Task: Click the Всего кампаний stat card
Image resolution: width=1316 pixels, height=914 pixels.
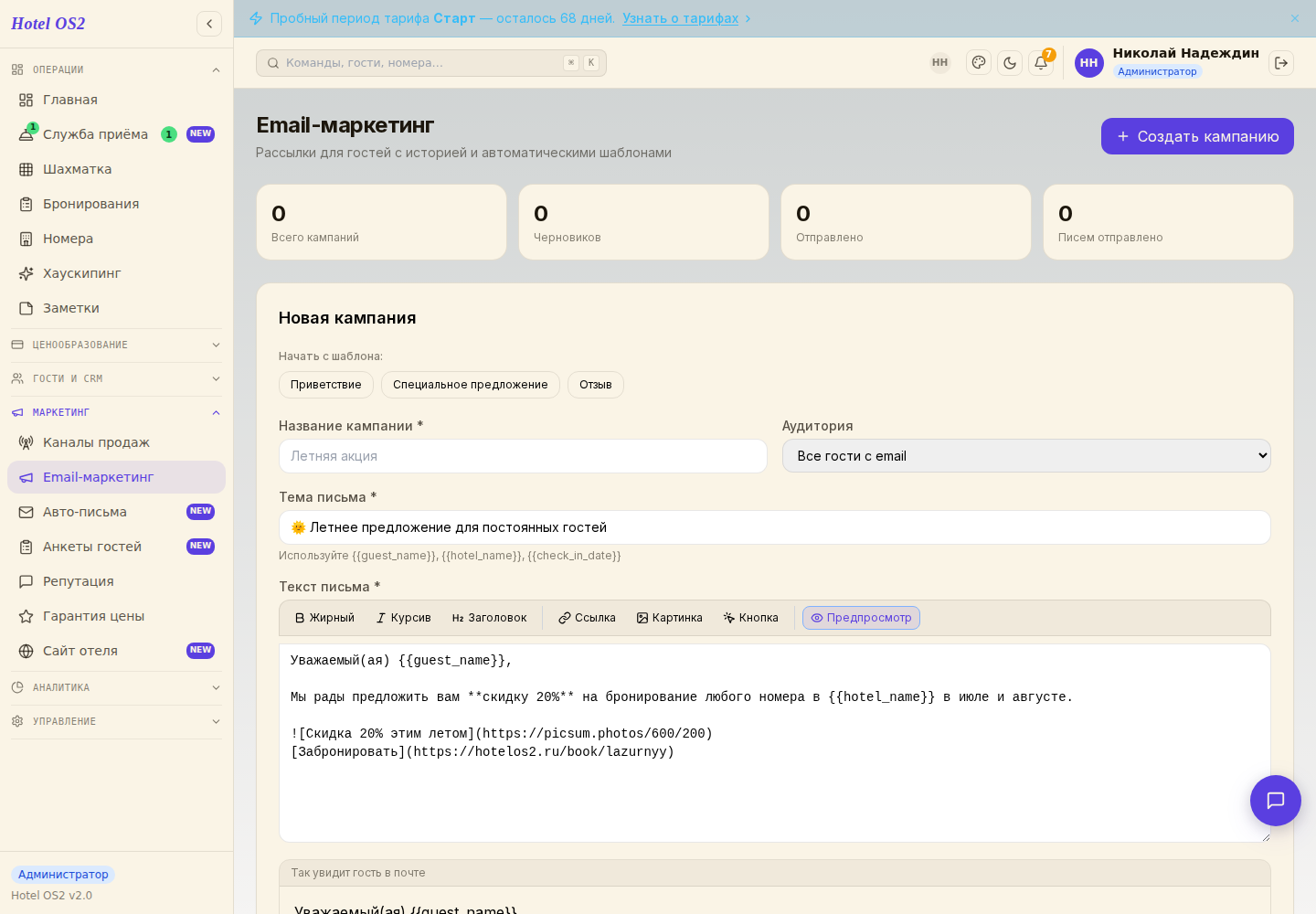Action: pos(381,222)
